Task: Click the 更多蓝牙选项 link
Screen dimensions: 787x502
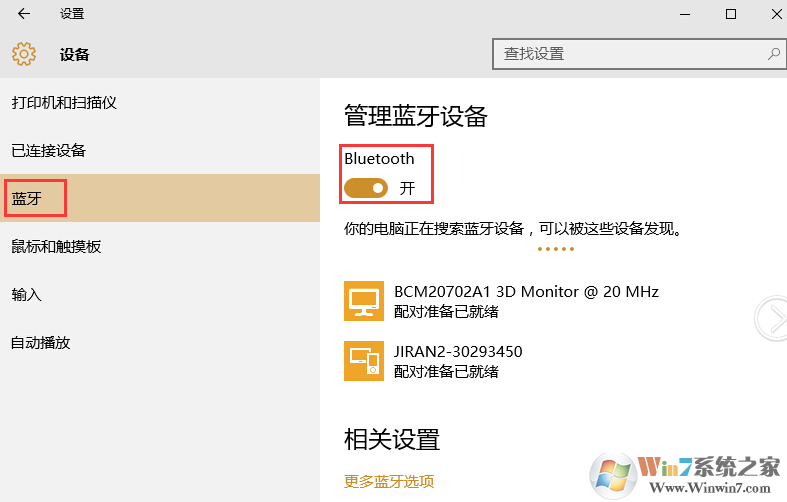Action: point(389,481)
